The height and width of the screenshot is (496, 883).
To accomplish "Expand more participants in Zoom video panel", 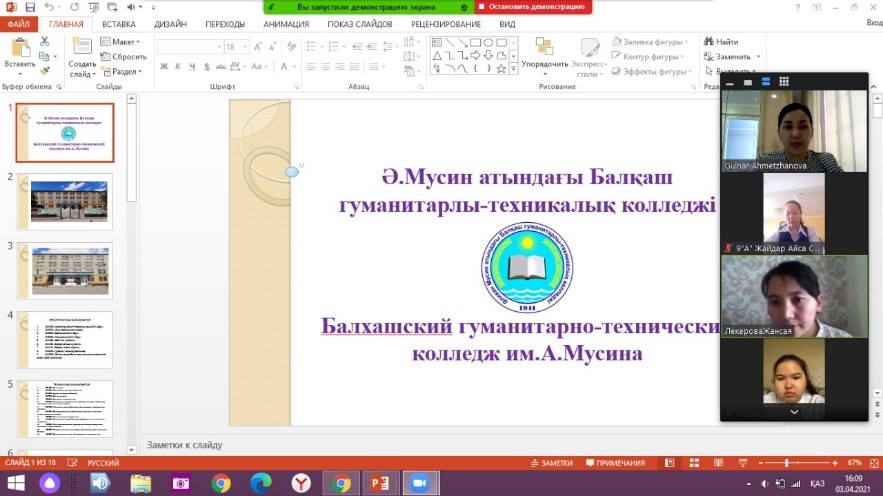I will pos(794,412).
